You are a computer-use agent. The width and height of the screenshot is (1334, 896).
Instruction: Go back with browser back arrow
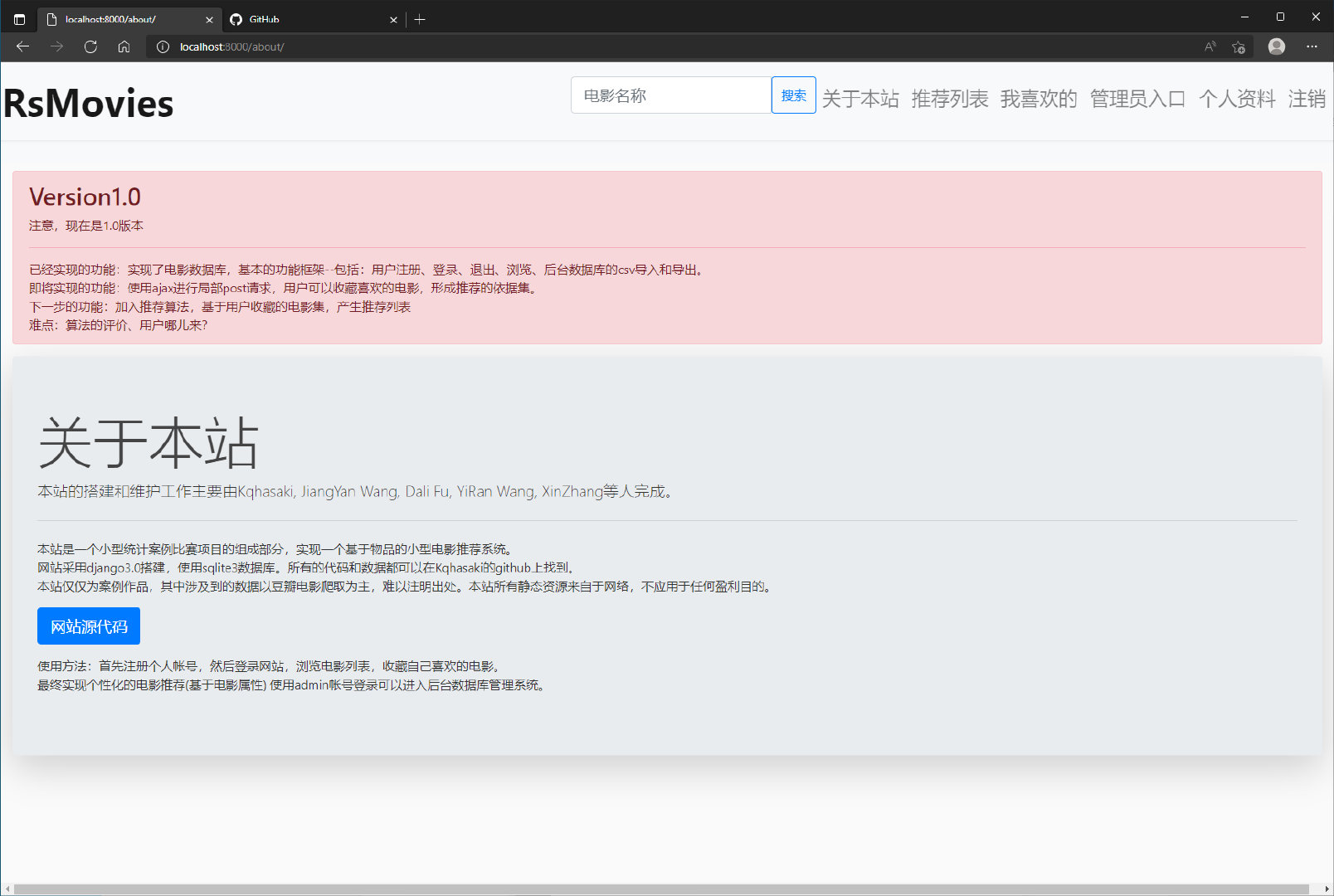23,46
